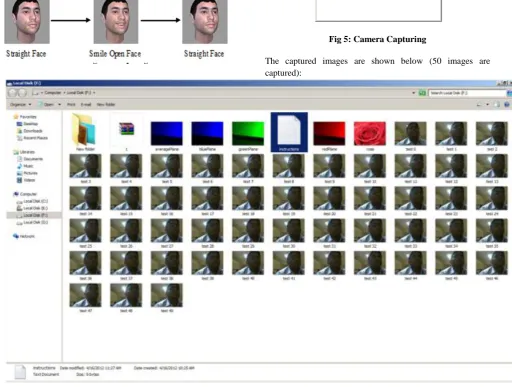Viewport: 512px width, 387px height.
Task: Select the greenPlane image thumbnail
Action: 248,133
